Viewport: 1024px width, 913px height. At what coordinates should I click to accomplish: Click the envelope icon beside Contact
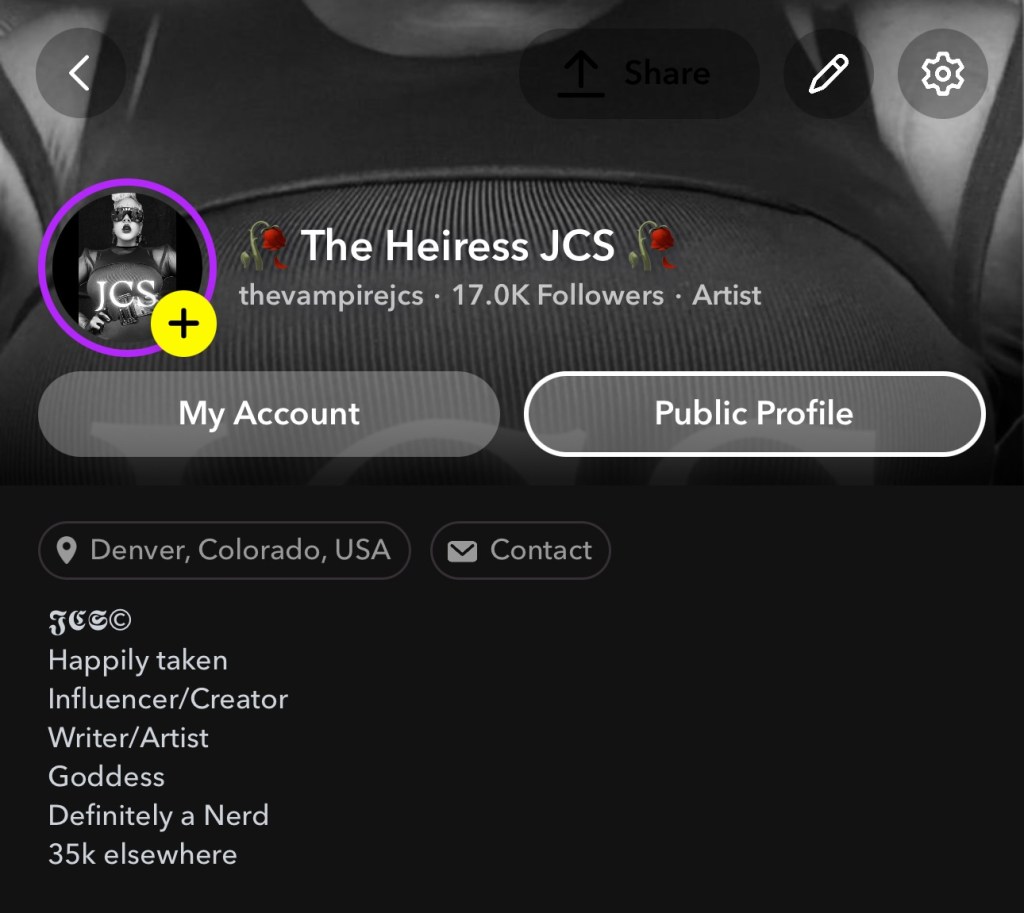pos(462,550)
